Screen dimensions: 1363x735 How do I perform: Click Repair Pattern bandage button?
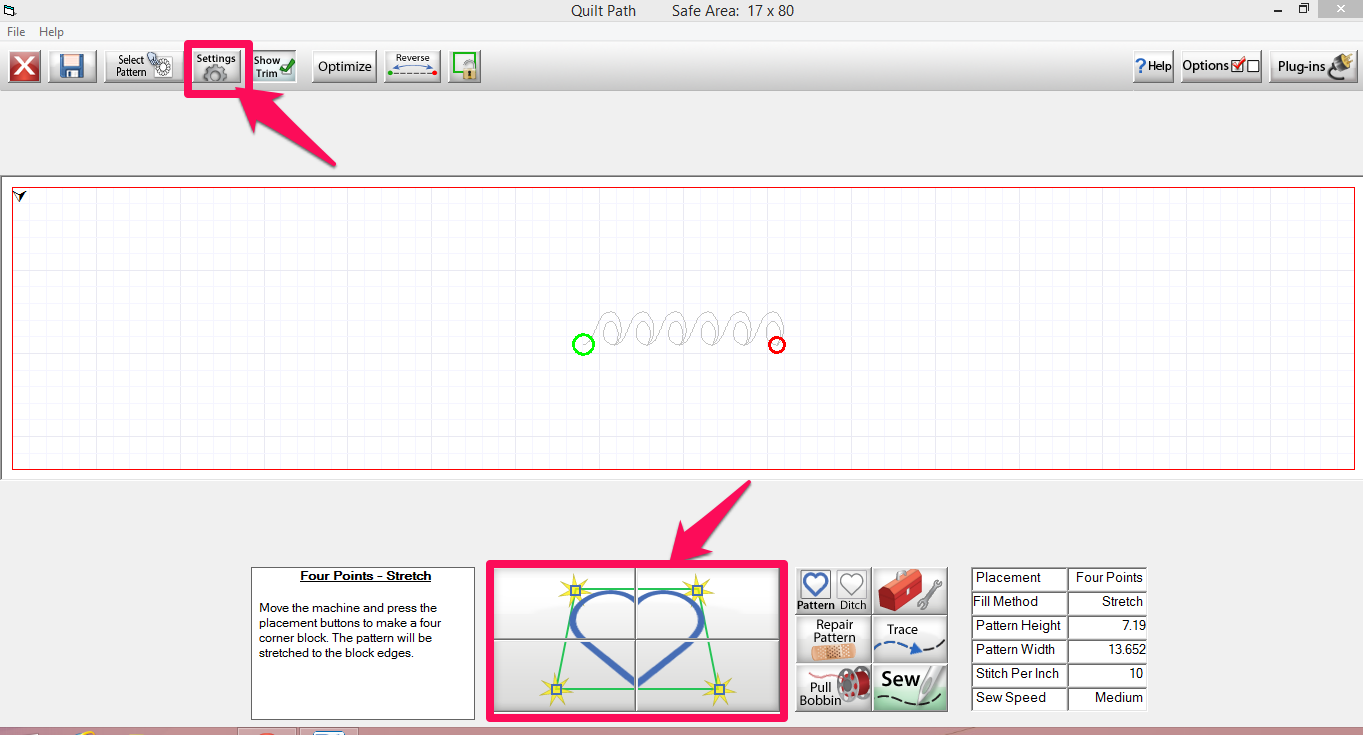click(x=834, y=638)
